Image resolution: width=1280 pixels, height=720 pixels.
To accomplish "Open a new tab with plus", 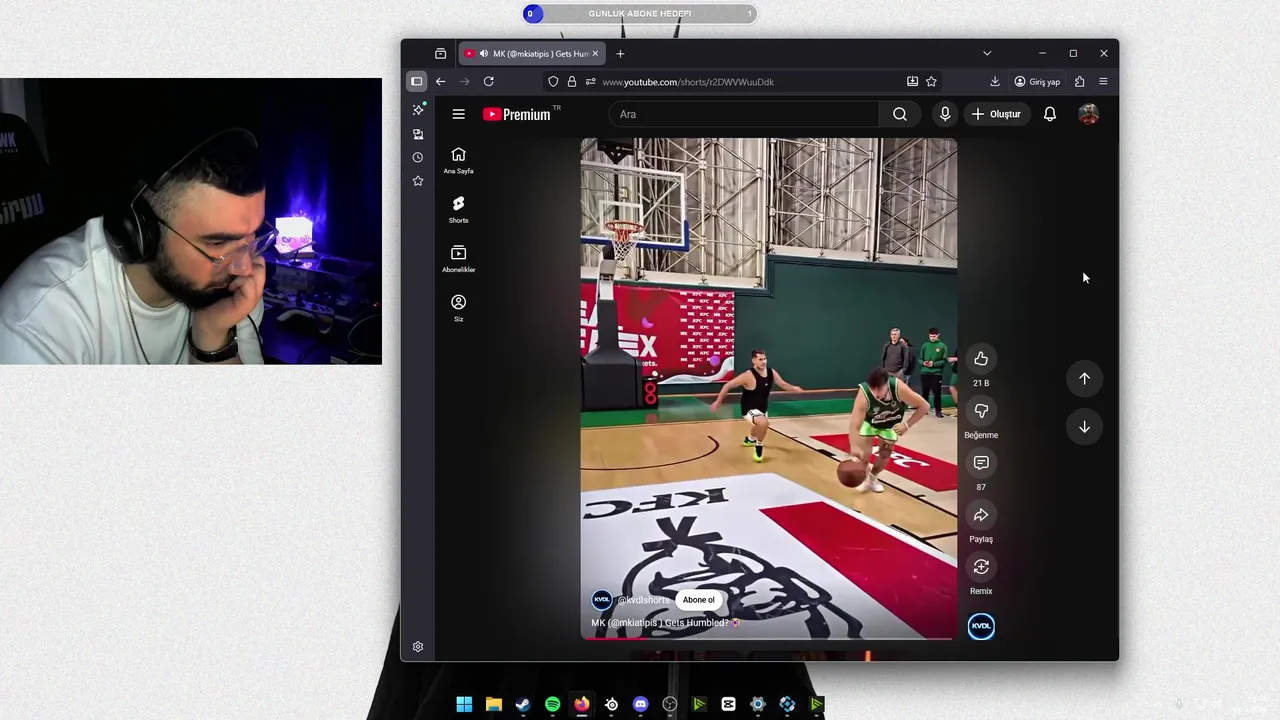I will (x=620, y=53).
